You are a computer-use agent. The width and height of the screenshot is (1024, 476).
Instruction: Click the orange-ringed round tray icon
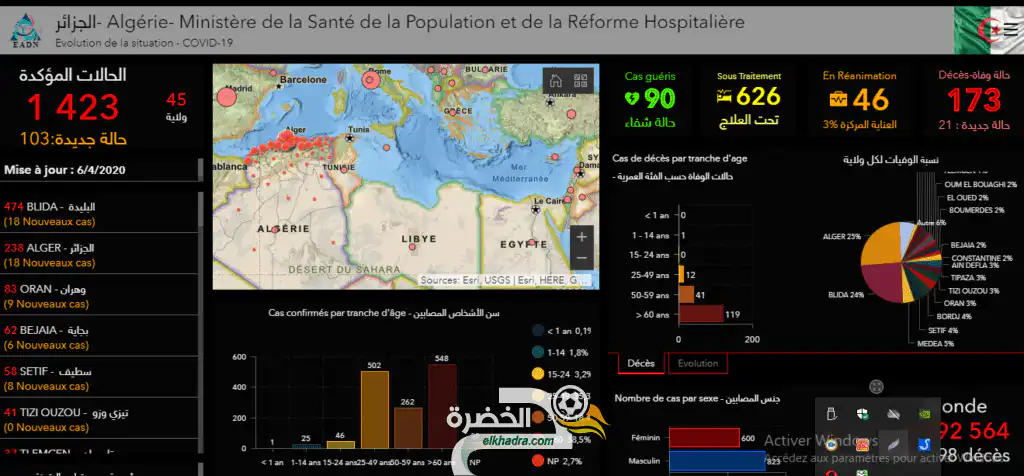831,445
